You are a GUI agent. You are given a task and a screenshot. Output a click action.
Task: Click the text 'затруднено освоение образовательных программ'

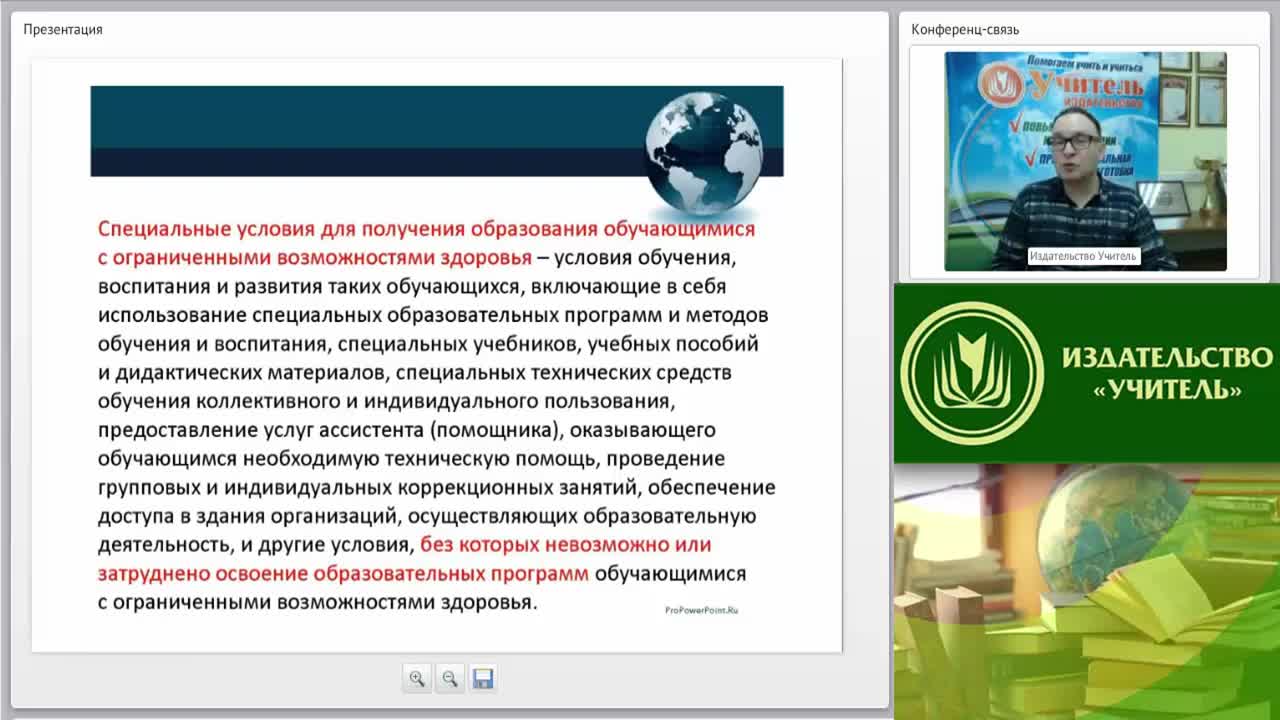point(344,574)
